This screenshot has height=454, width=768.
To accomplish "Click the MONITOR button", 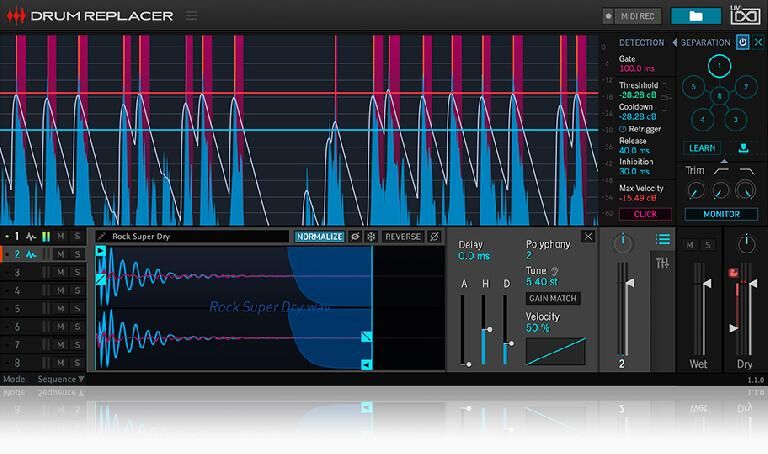I will point(721,214).
